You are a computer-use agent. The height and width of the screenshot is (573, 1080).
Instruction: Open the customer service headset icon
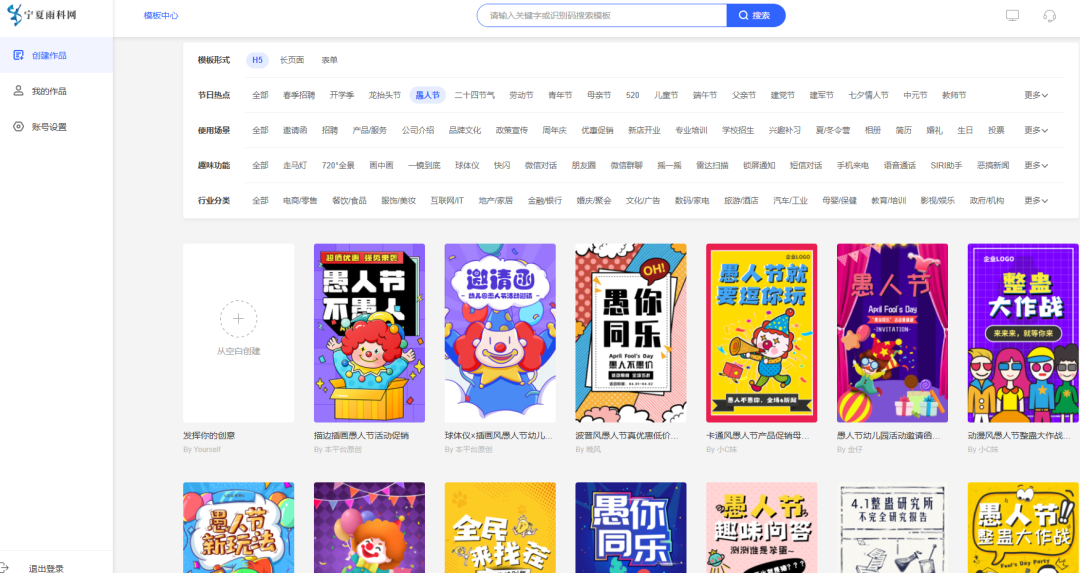click(1050, 15)
